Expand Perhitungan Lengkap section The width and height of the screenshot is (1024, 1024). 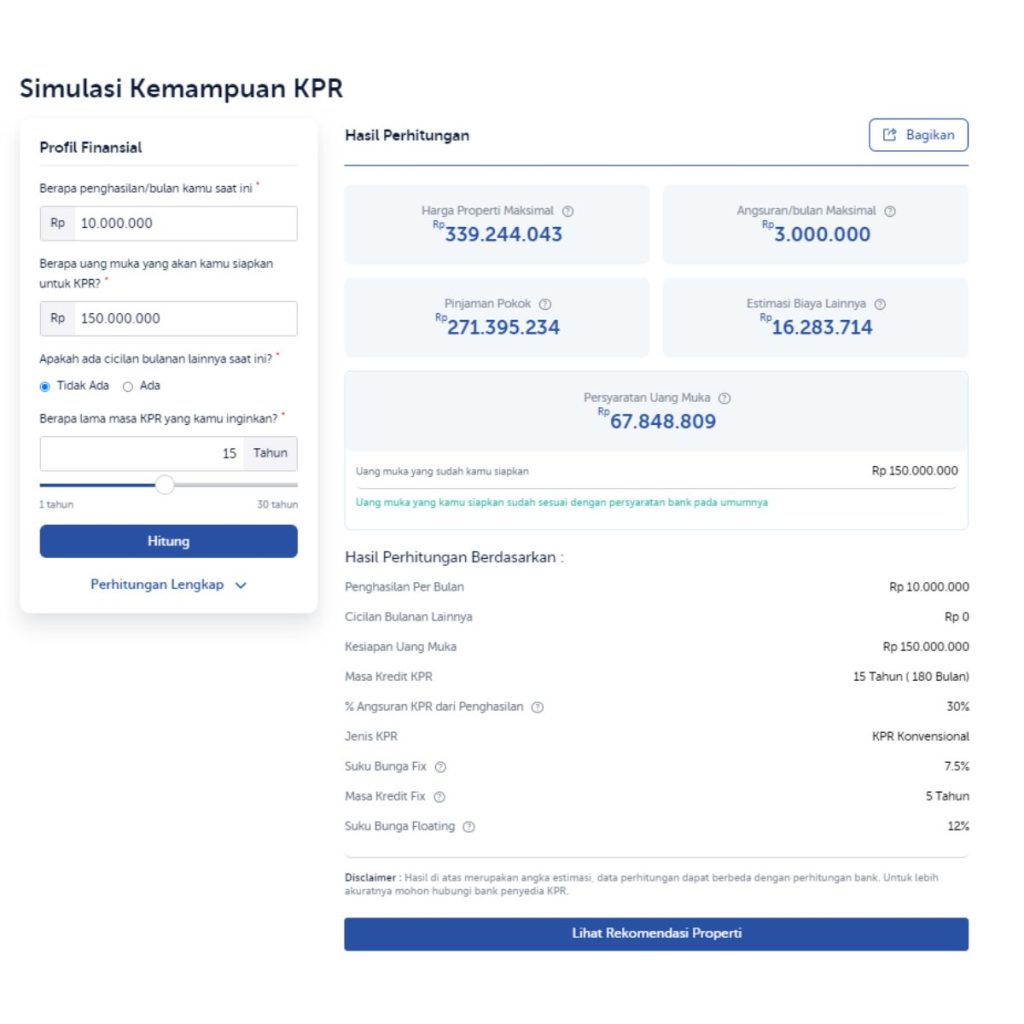[168, 585]
